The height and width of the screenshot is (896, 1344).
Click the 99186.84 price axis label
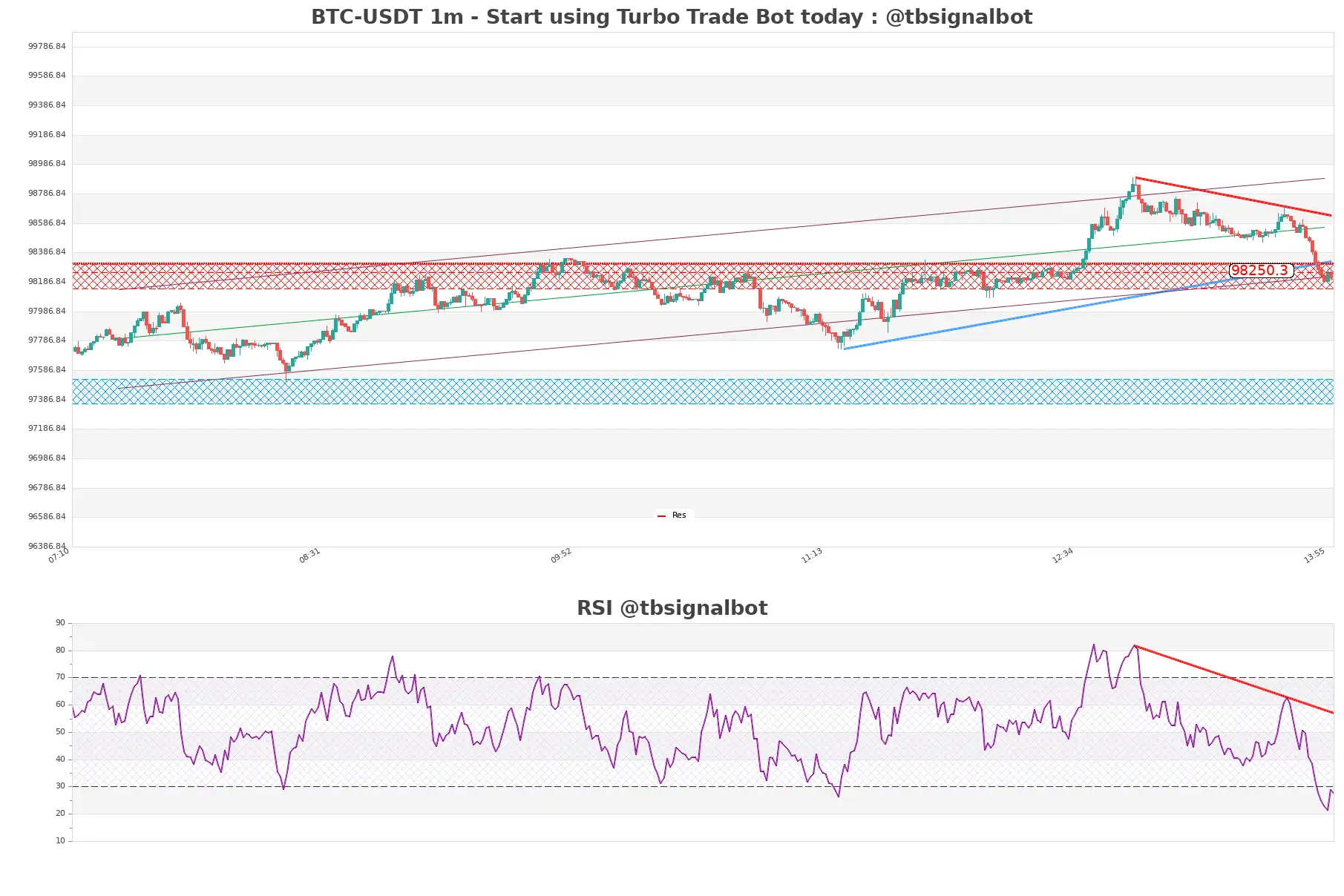pos(47,135)
